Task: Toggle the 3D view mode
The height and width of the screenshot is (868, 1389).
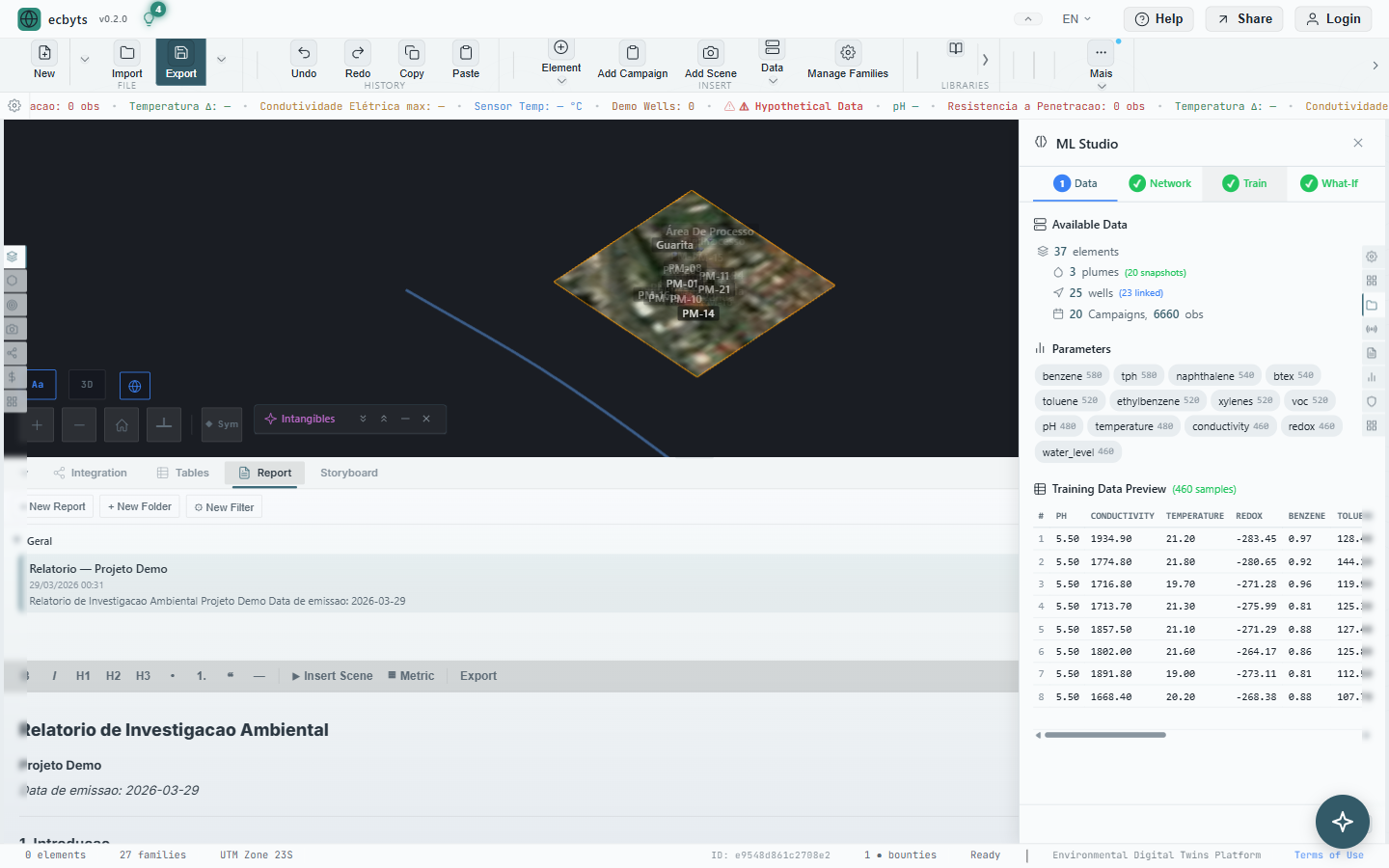Action: click(87, 385)
